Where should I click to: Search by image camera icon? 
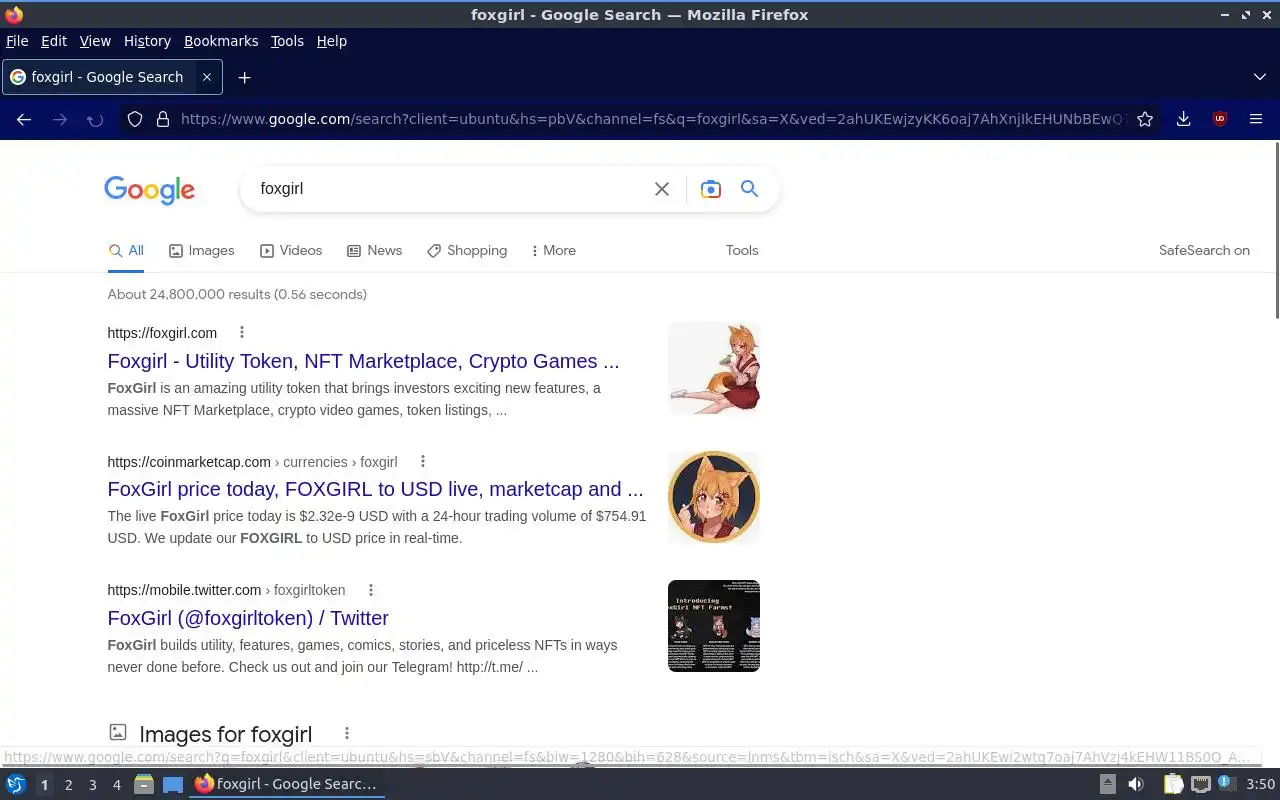710,189
